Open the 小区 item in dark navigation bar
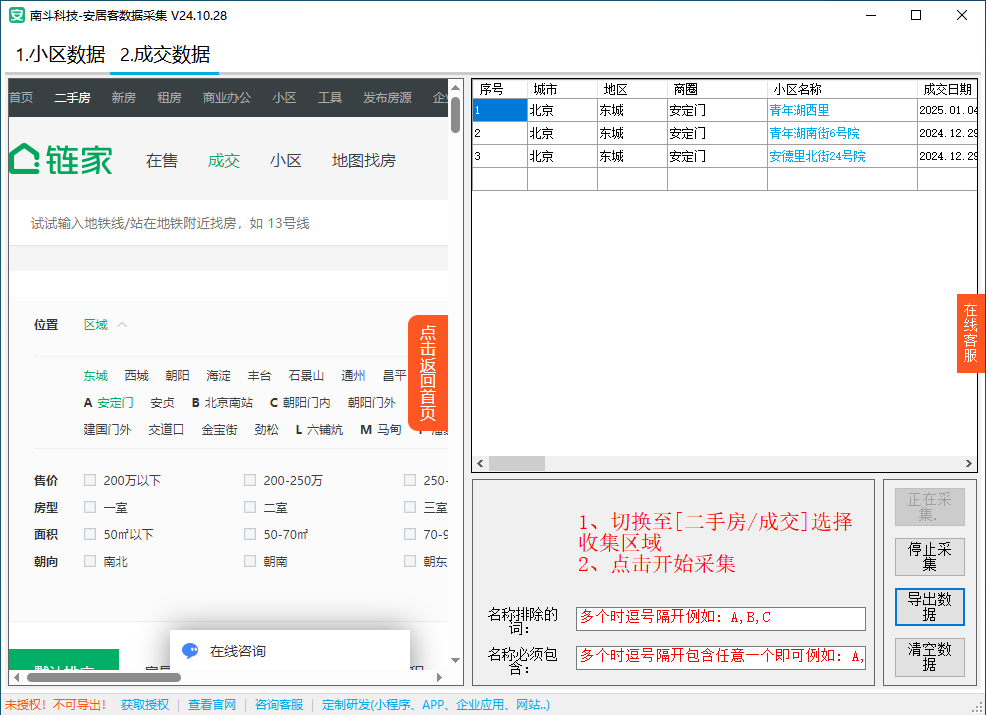The width and height of the screenshot is (986, 715). [x=284, y=97]
